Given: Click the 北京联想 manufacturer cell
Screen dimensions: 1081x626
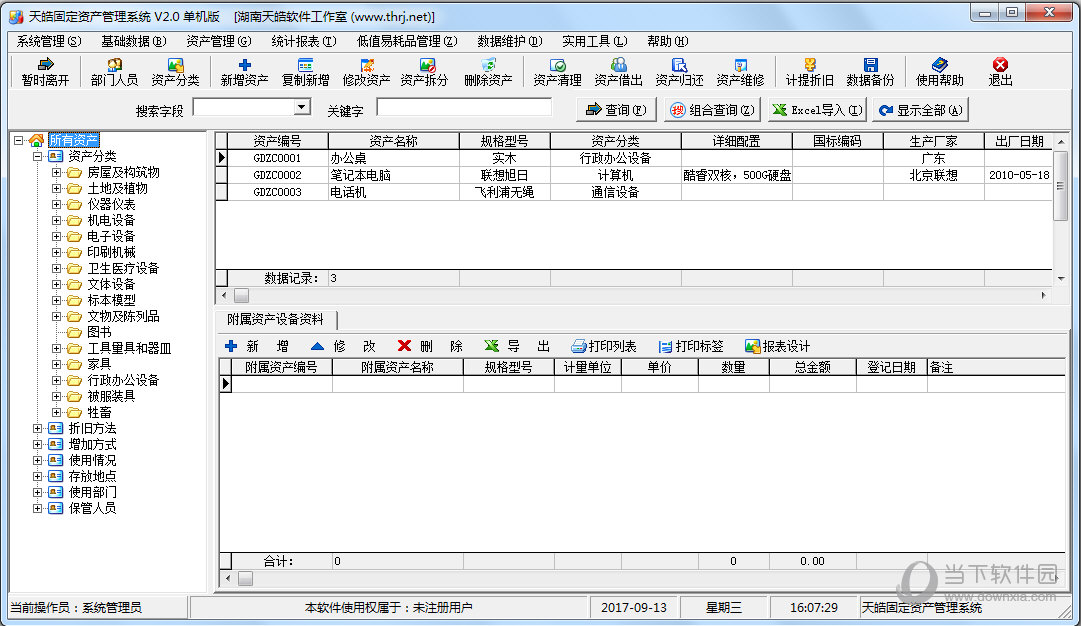Looking at the screenshot, I should (933, 175).
